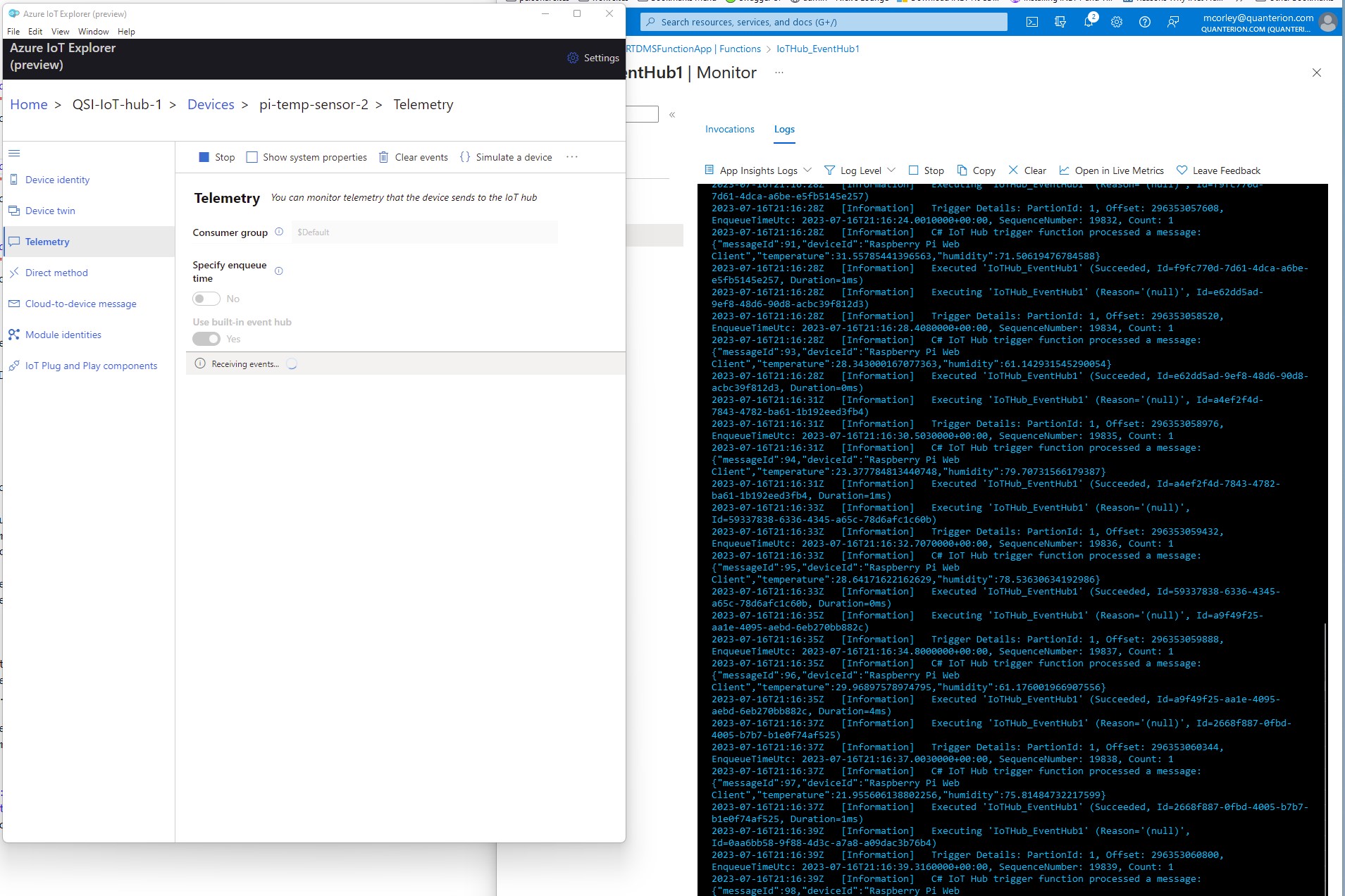Click the Azure portal search box

(x=824, y=22)
